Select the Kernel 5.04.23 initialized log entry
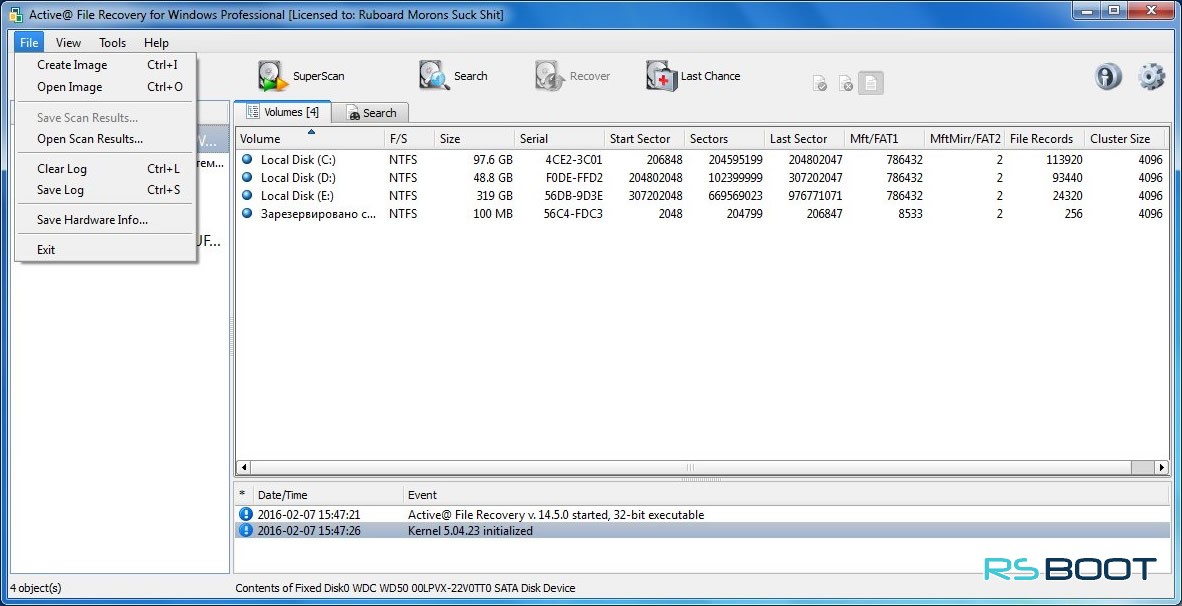1182x606 pixels. pos(703,531)
